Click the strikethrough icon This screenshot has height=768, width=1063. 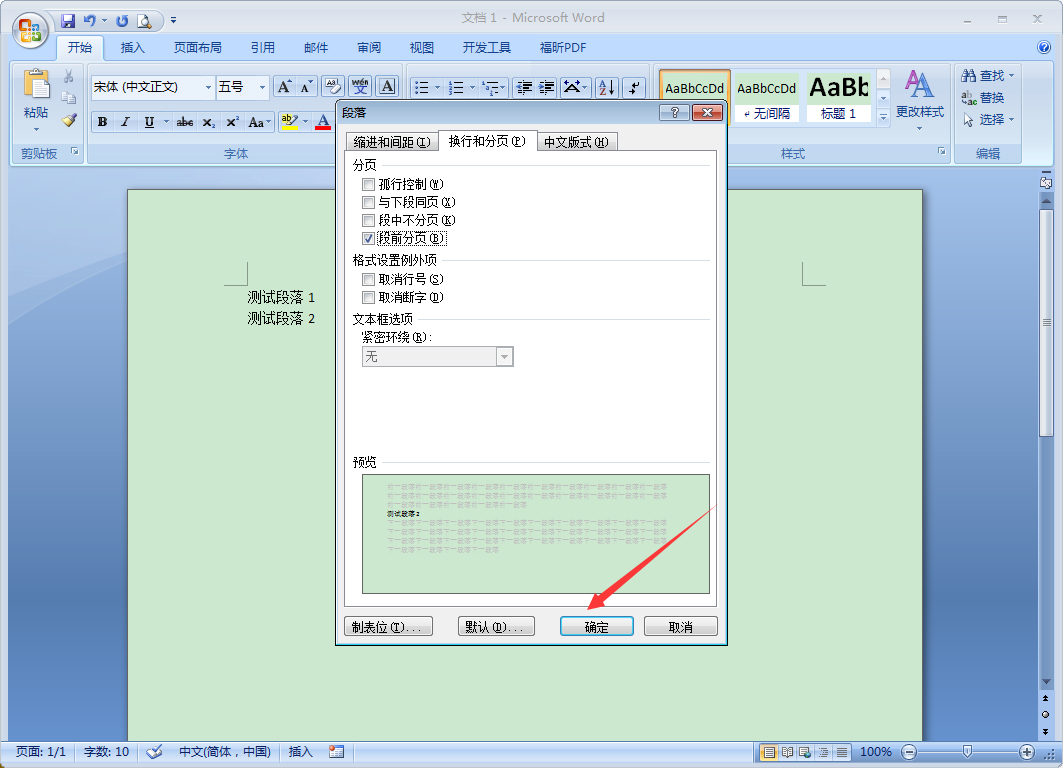pyautogui.click(x=184, y=122)
